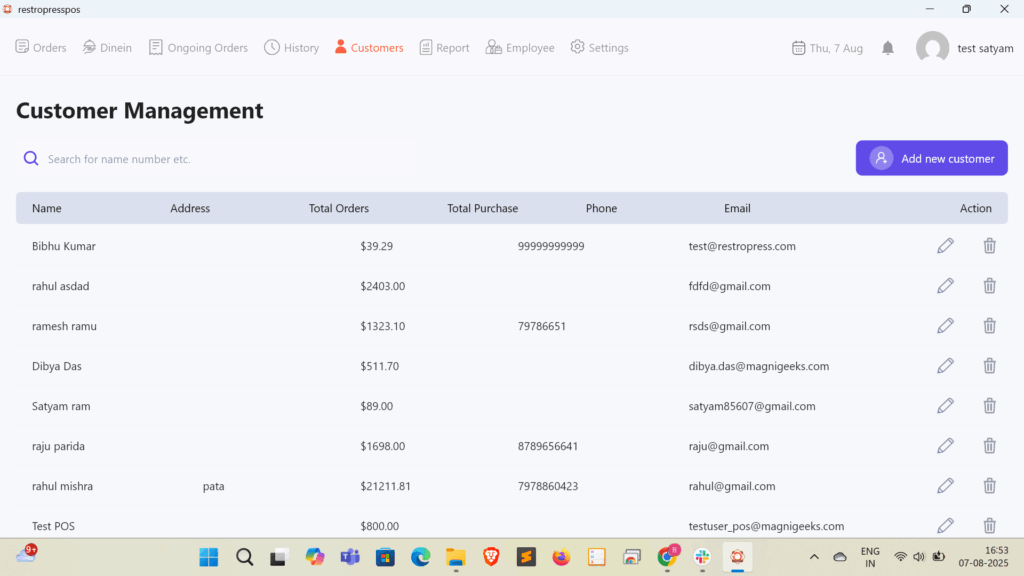Open the Orders tab
1024x576 pixels.
click(41, 48)
